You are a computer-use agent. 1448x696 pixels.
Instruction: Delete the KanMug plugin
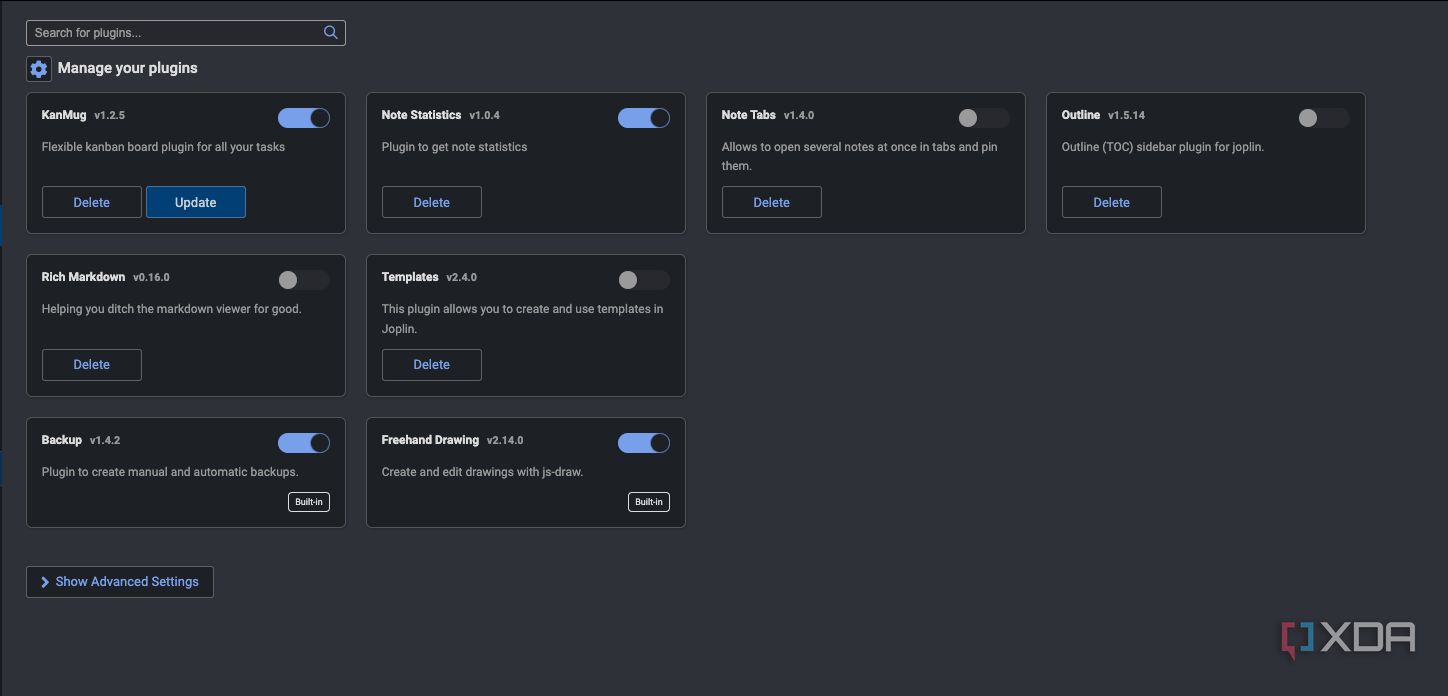pos(91,201)
